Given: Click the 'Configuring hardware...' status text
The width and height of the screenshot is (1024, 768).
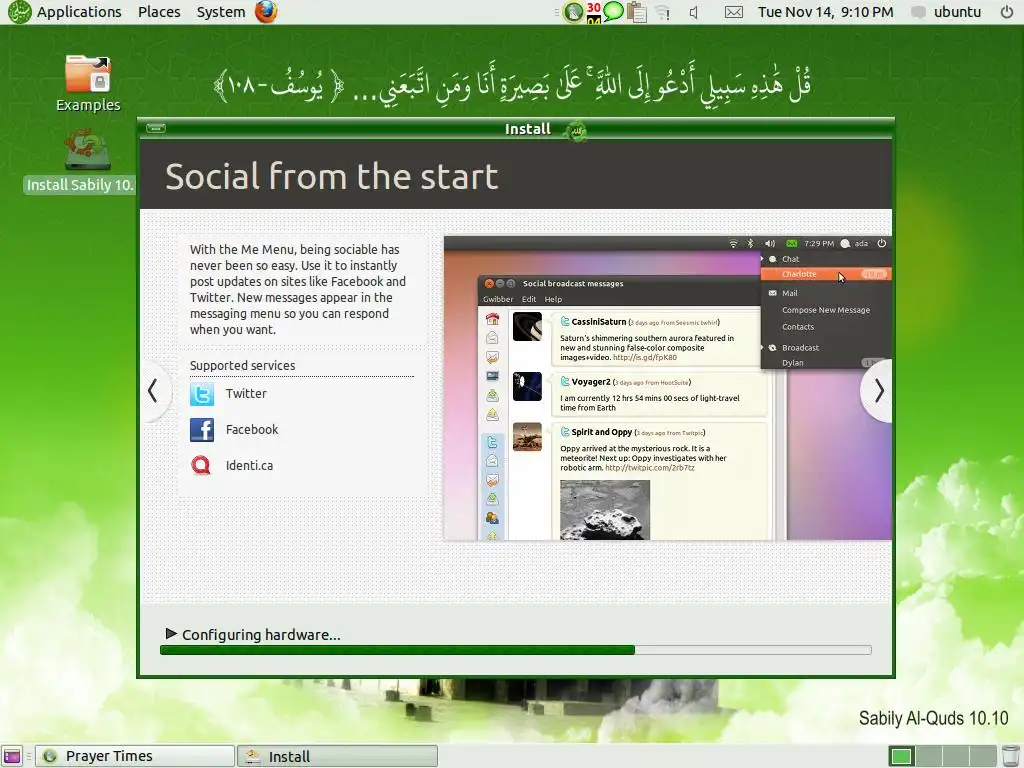Looking at the screenshot, I should point(261,635).
